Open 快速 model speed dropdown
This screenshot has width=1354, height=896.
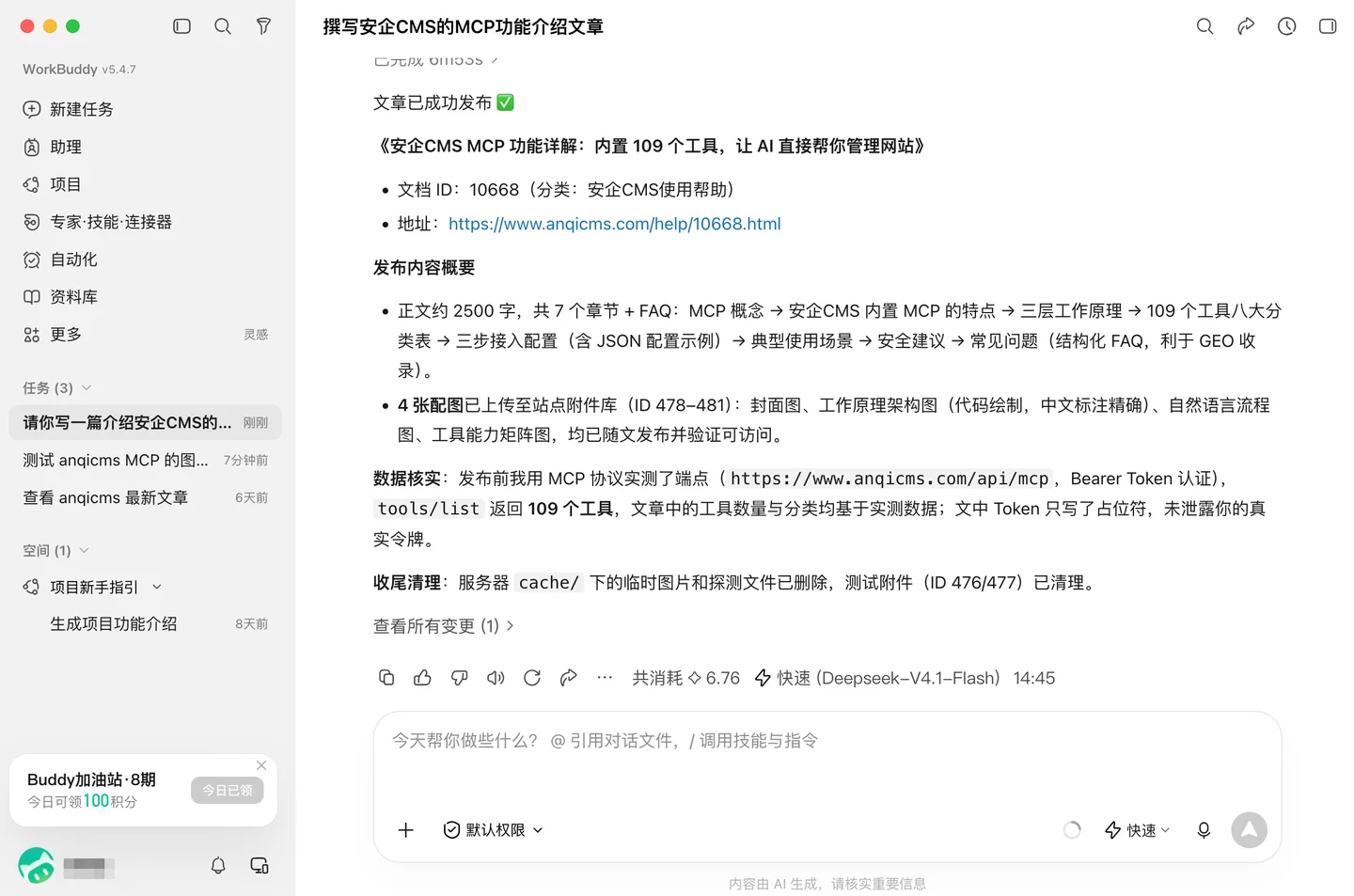coord(1138,830)
